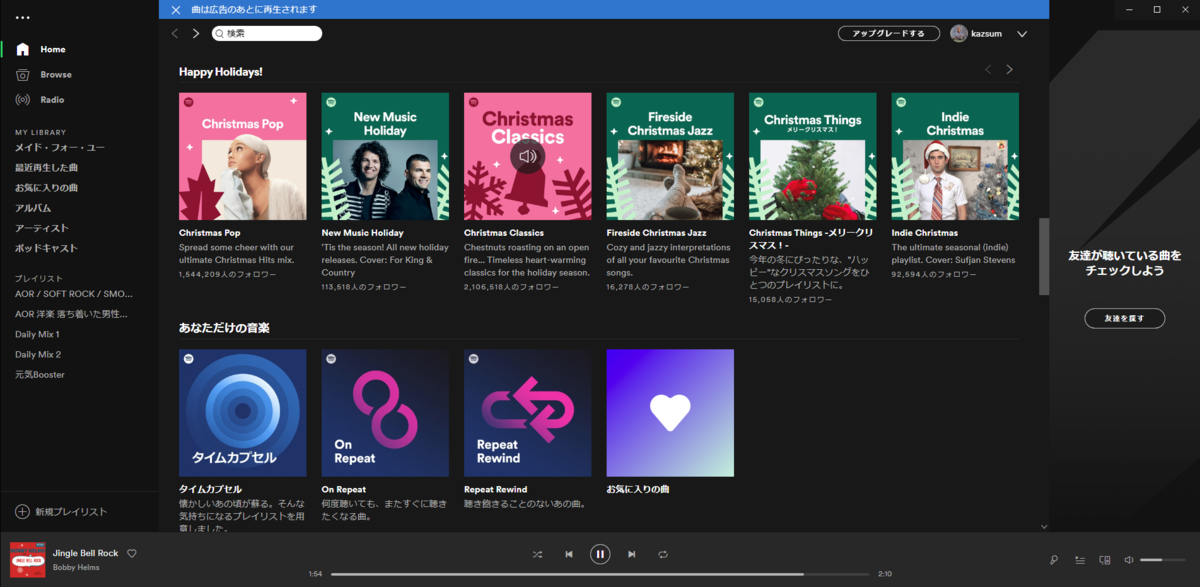Toggle shuffle playback
Image resolution: width=1200 pixels, height=587 pixels.
(537, 554)
